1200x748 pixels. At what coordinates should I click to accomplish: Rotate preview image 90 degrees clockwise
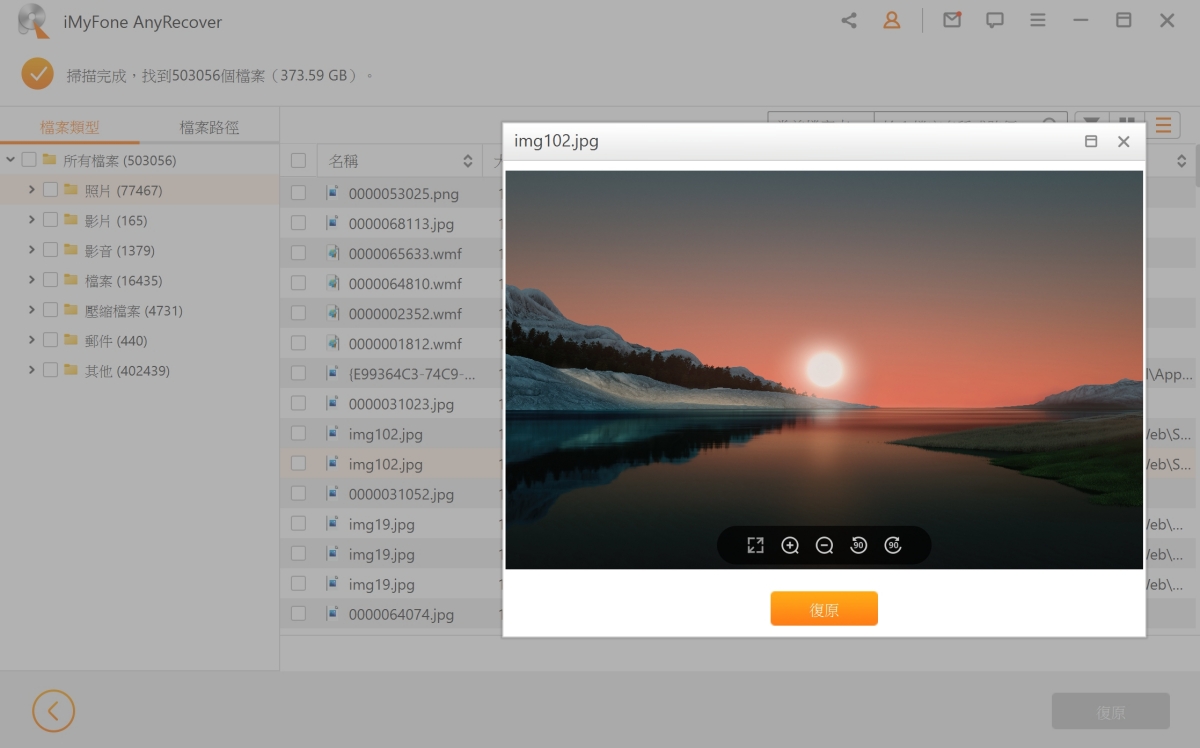pyautogui.click(x=893, y=545)
